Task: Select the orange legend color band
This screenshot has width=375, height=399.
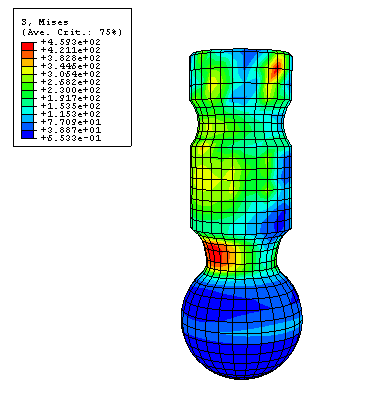Action: [27, 54]
